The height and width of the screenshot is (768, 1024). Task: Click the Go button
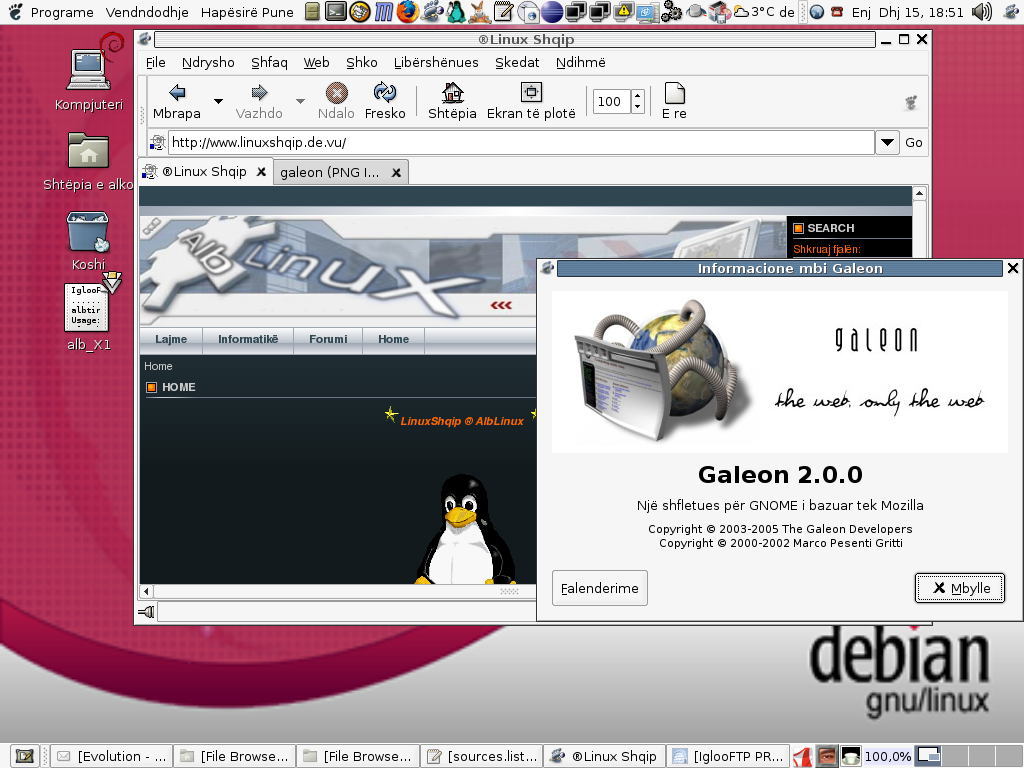(x=913, y=142)
